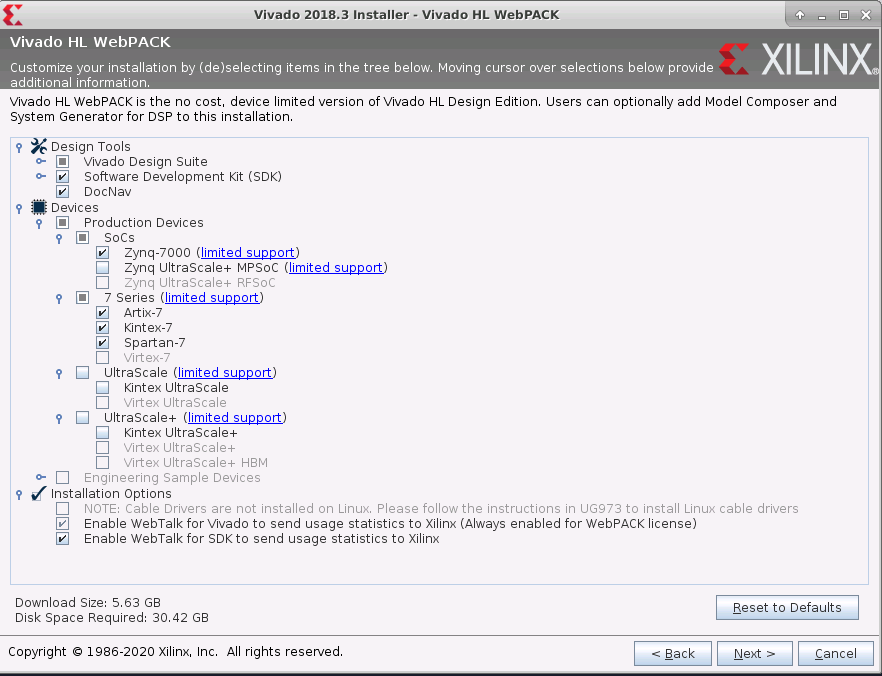
Task: Click the Devices chip icon
Action: click(x=38, y=207)
